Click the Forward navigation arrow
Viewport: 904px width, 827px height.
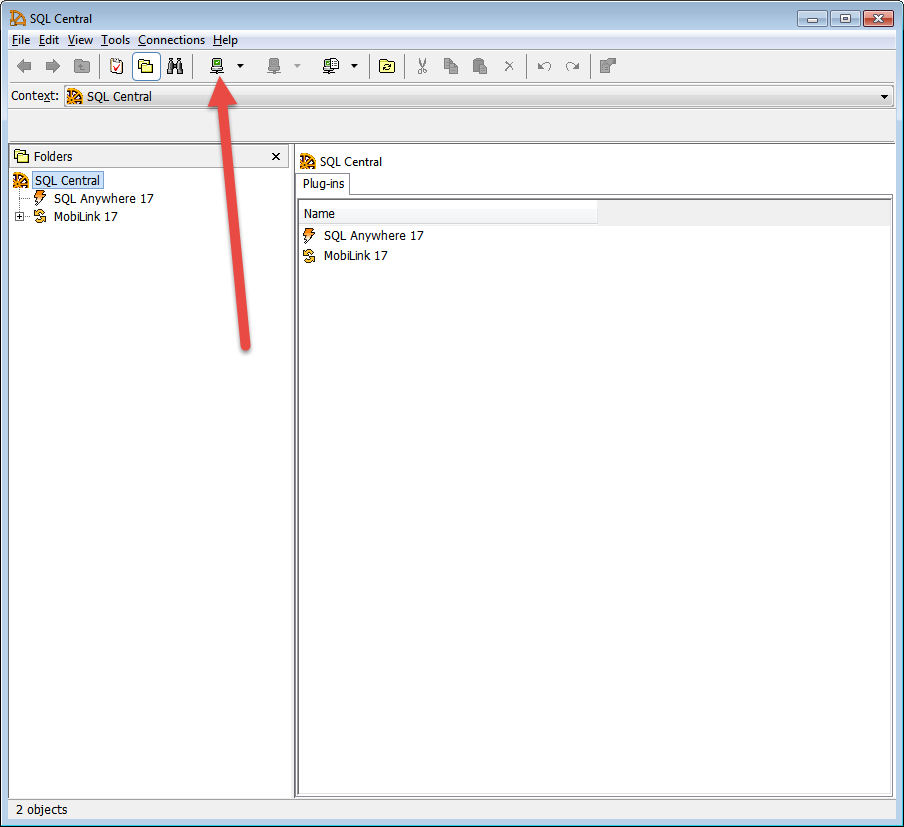[53, 66]
